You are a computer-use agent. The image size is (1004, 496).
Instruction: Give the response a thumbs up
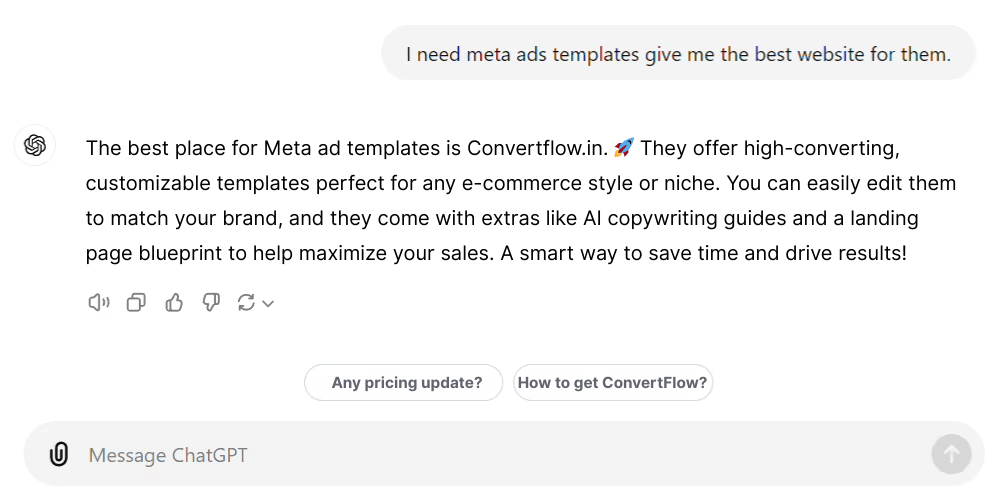pos(174,302)
